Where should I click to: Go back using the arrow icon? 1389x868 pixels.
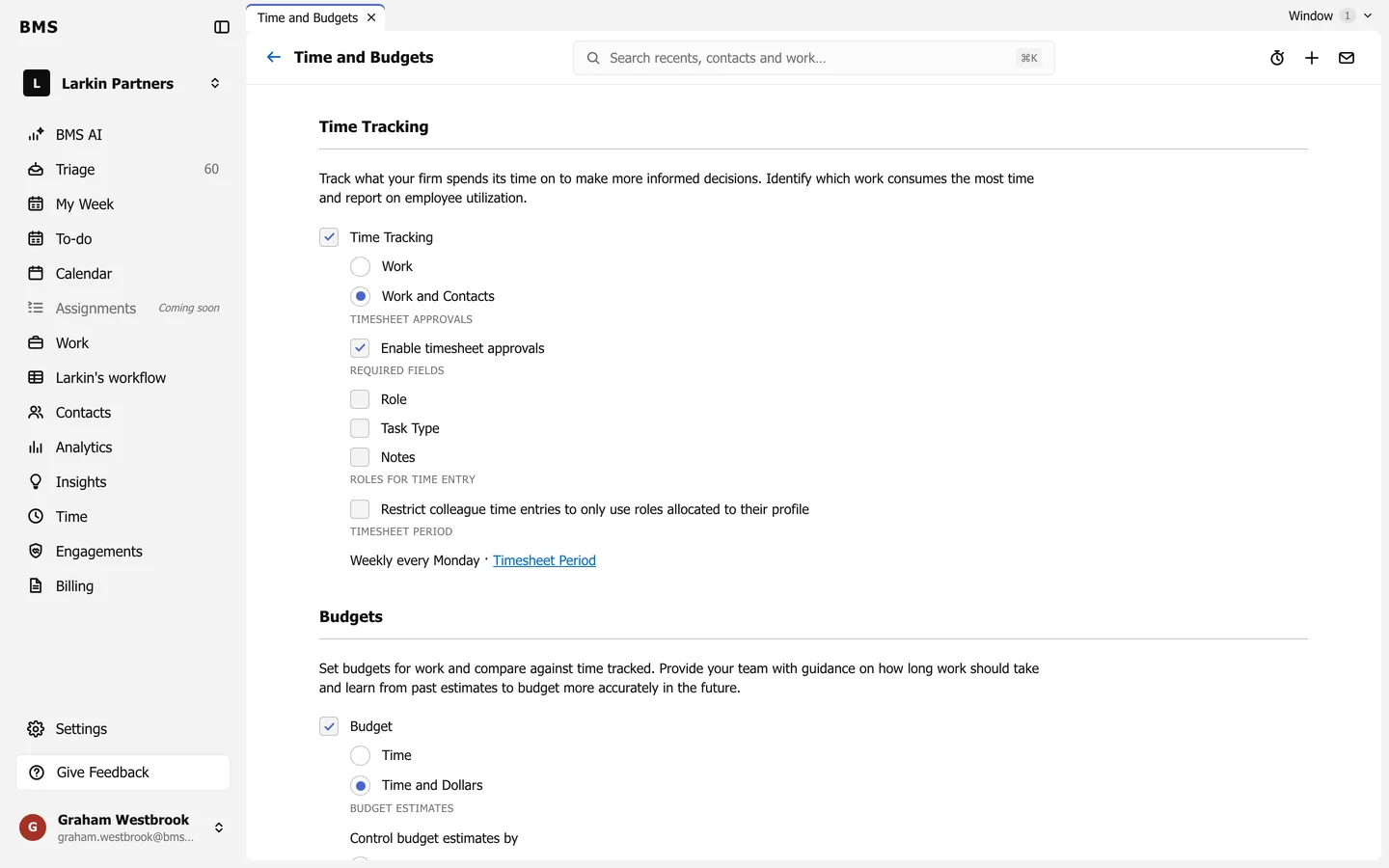coord(274,57)
